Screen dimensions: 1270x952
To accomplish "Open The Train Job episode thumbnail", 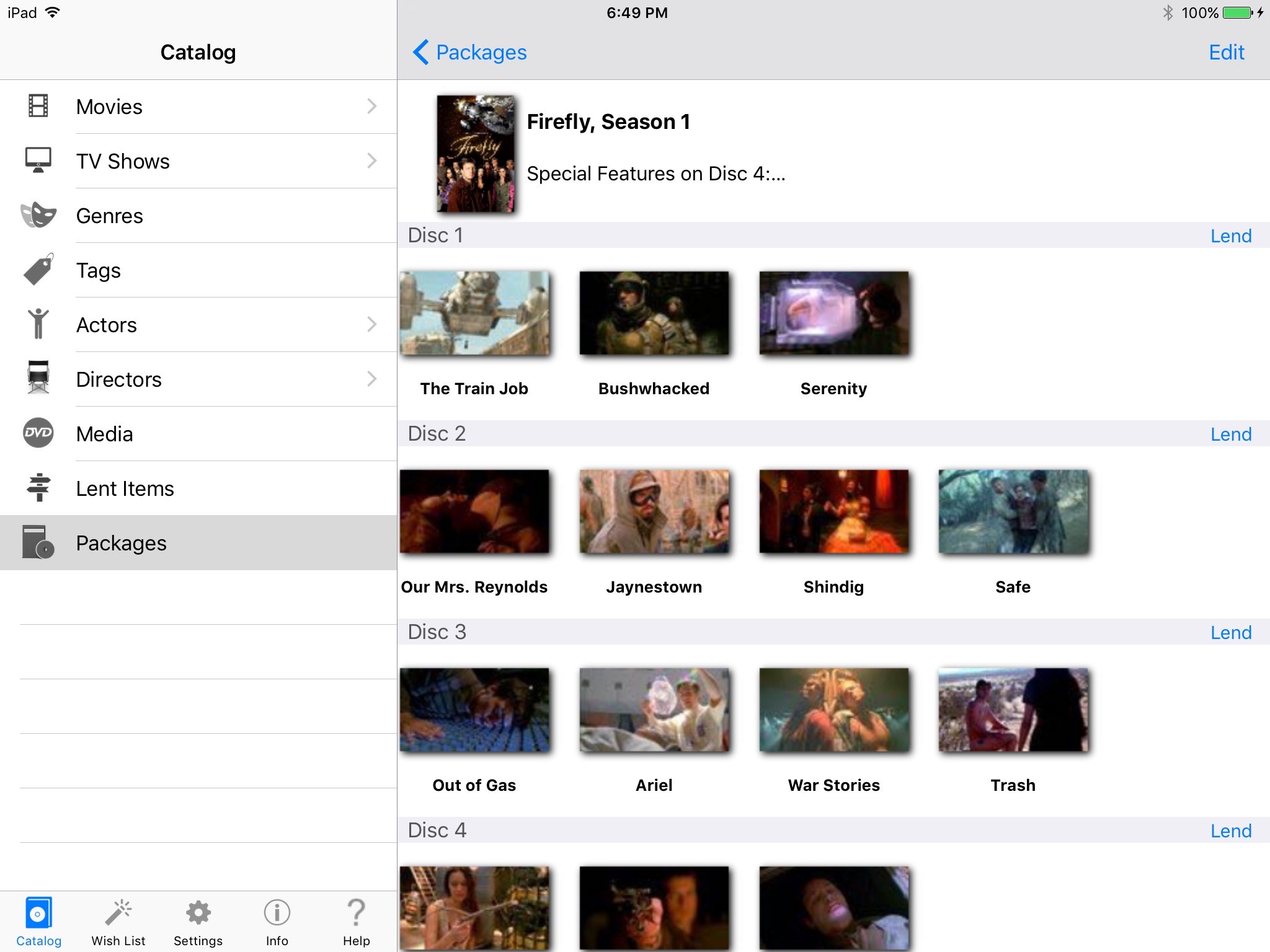I will click(474, 313).
